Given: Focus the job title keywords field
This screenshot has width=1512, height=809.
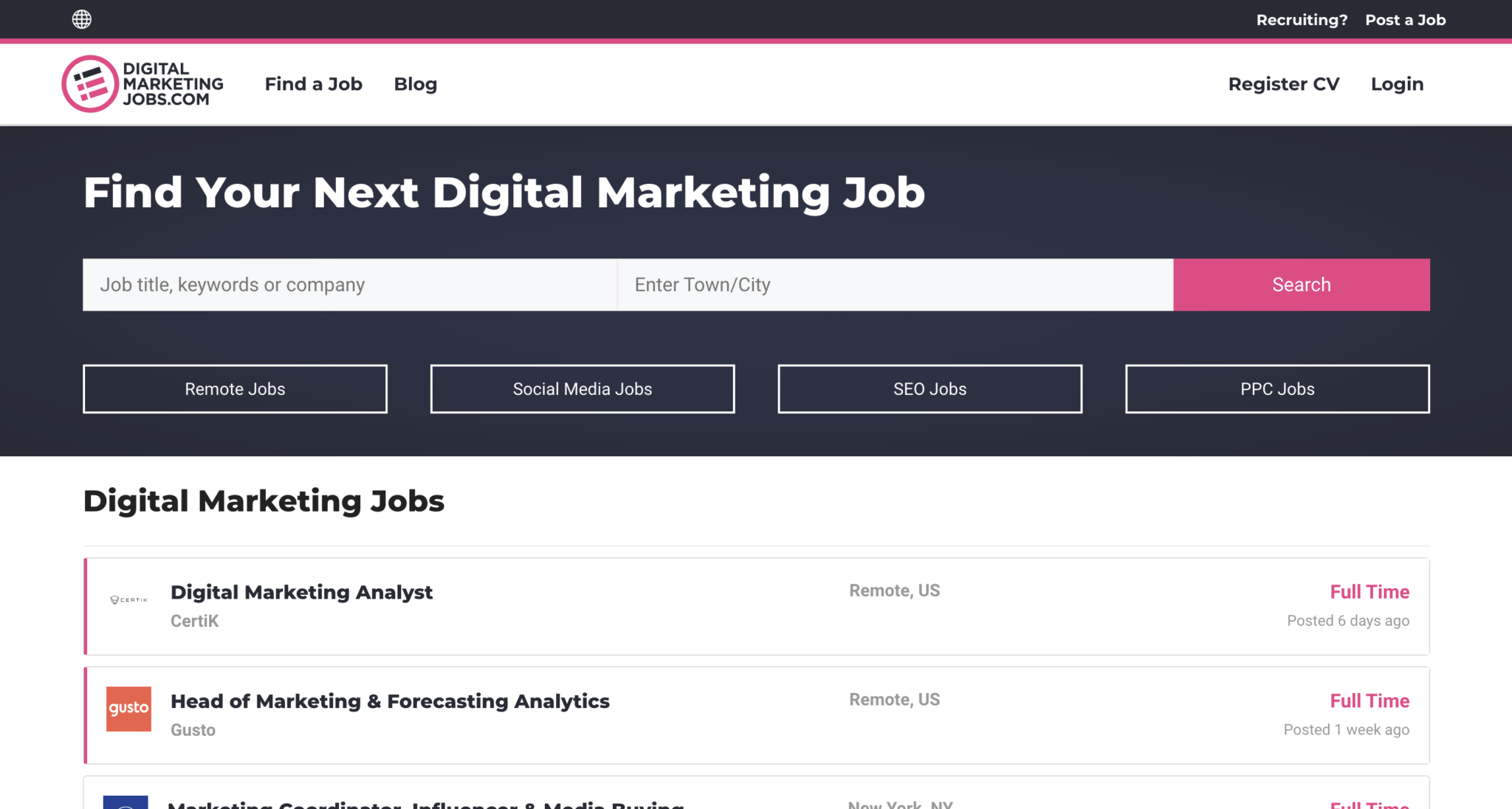Looking at the screenshot, I should [350, 285].
